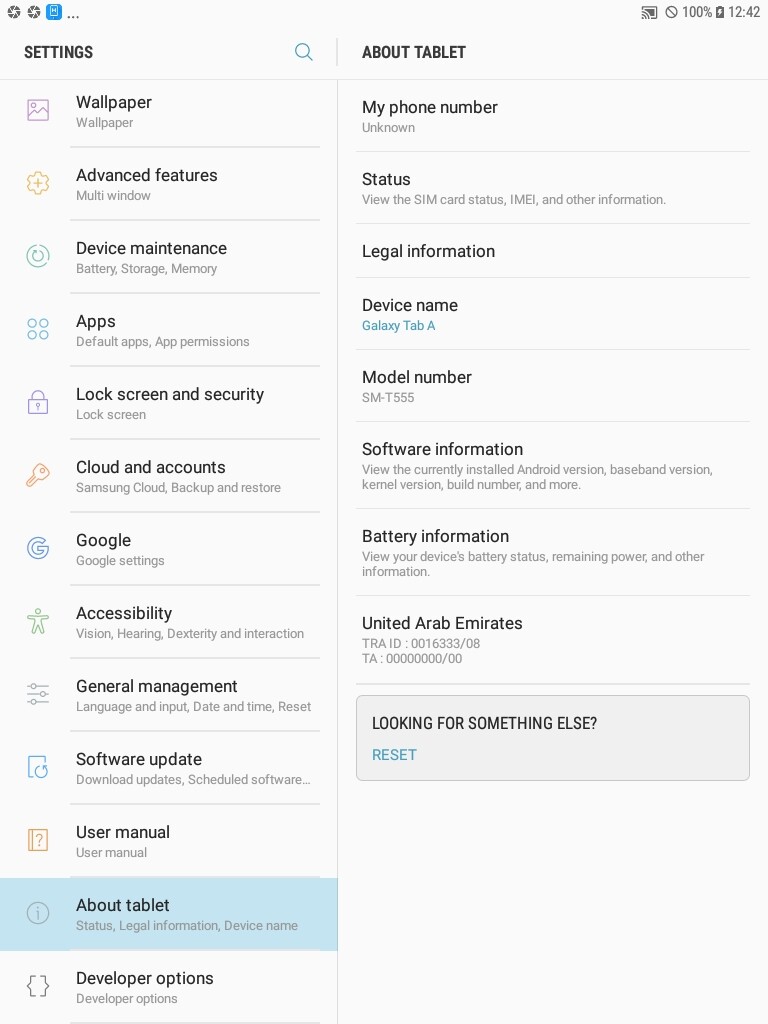Tap the Device maintenance circular icon
Viewport: 768px width, 1024px height.
tap(38, 256)
